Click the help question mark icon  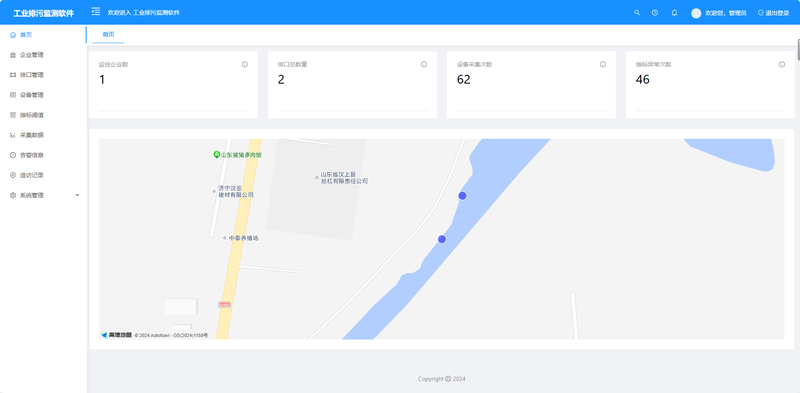(655, 13)
